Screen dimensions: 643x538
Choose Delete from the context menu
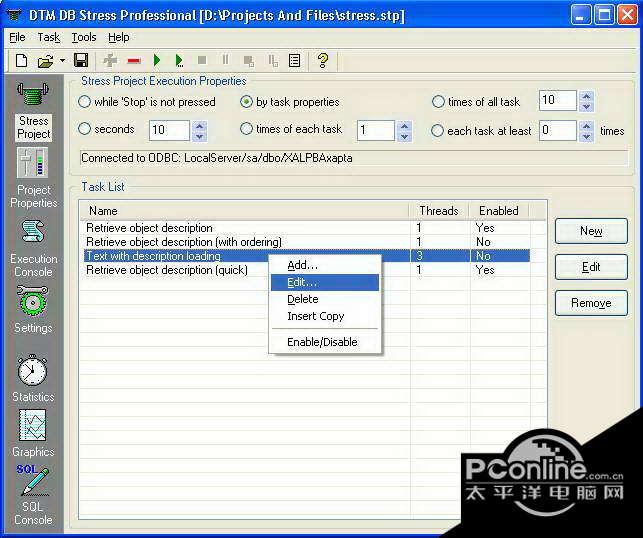[325, 299]
